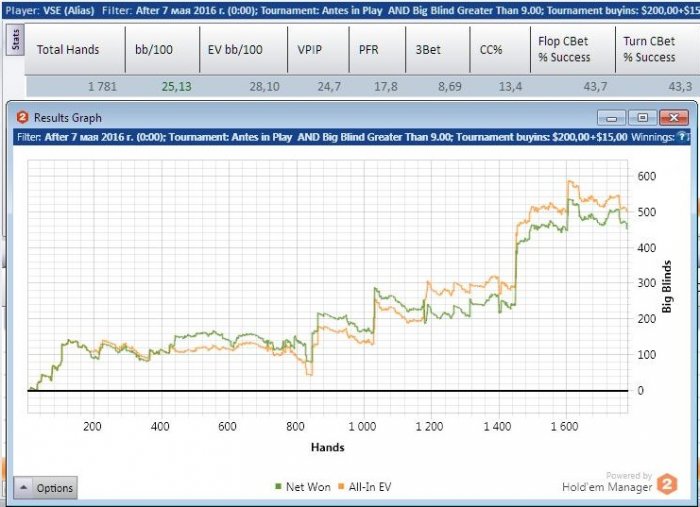Viewport: 700px width, 507px height.
Task: Click the Hold'em Manager 2 logo icon
Action: click(667, 484)
